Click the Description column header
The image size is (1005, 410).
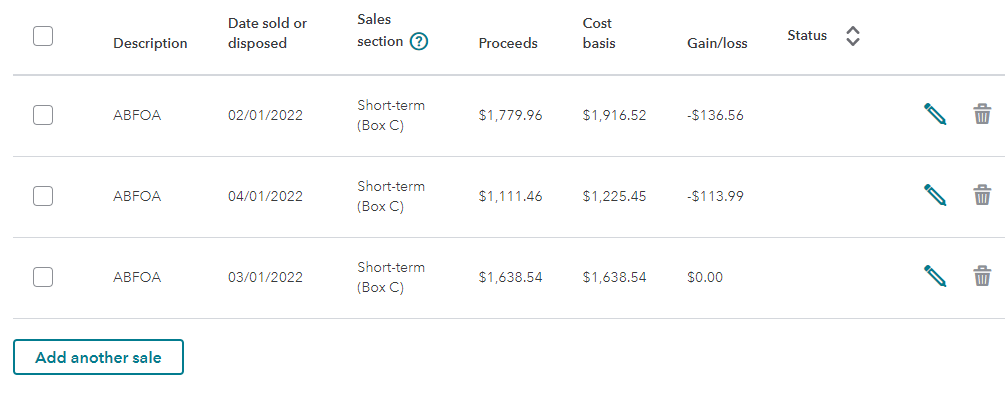[150, 43]
